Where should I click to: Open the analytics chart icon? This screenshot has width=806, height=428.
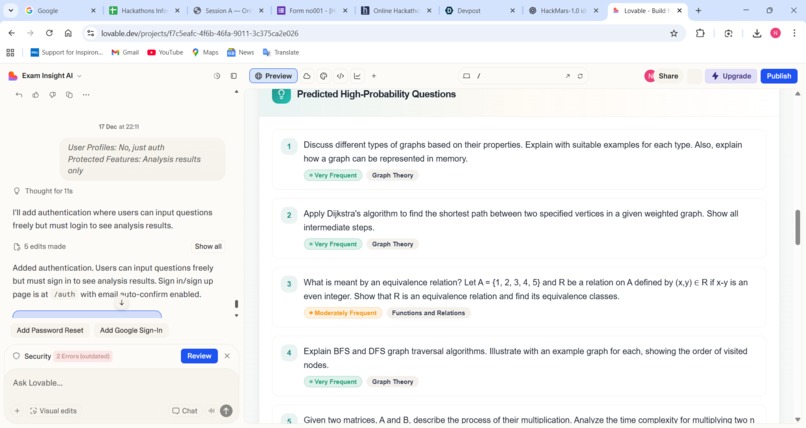coord(357,76)
